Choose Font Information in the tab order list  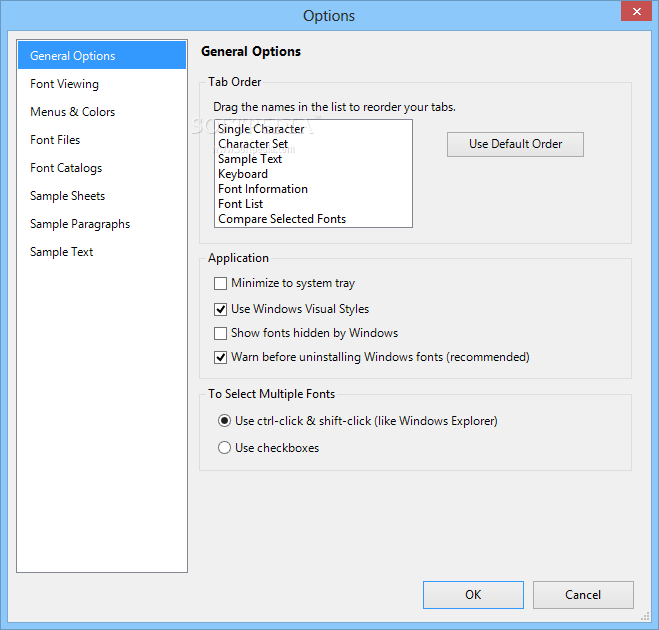(314, 189)
